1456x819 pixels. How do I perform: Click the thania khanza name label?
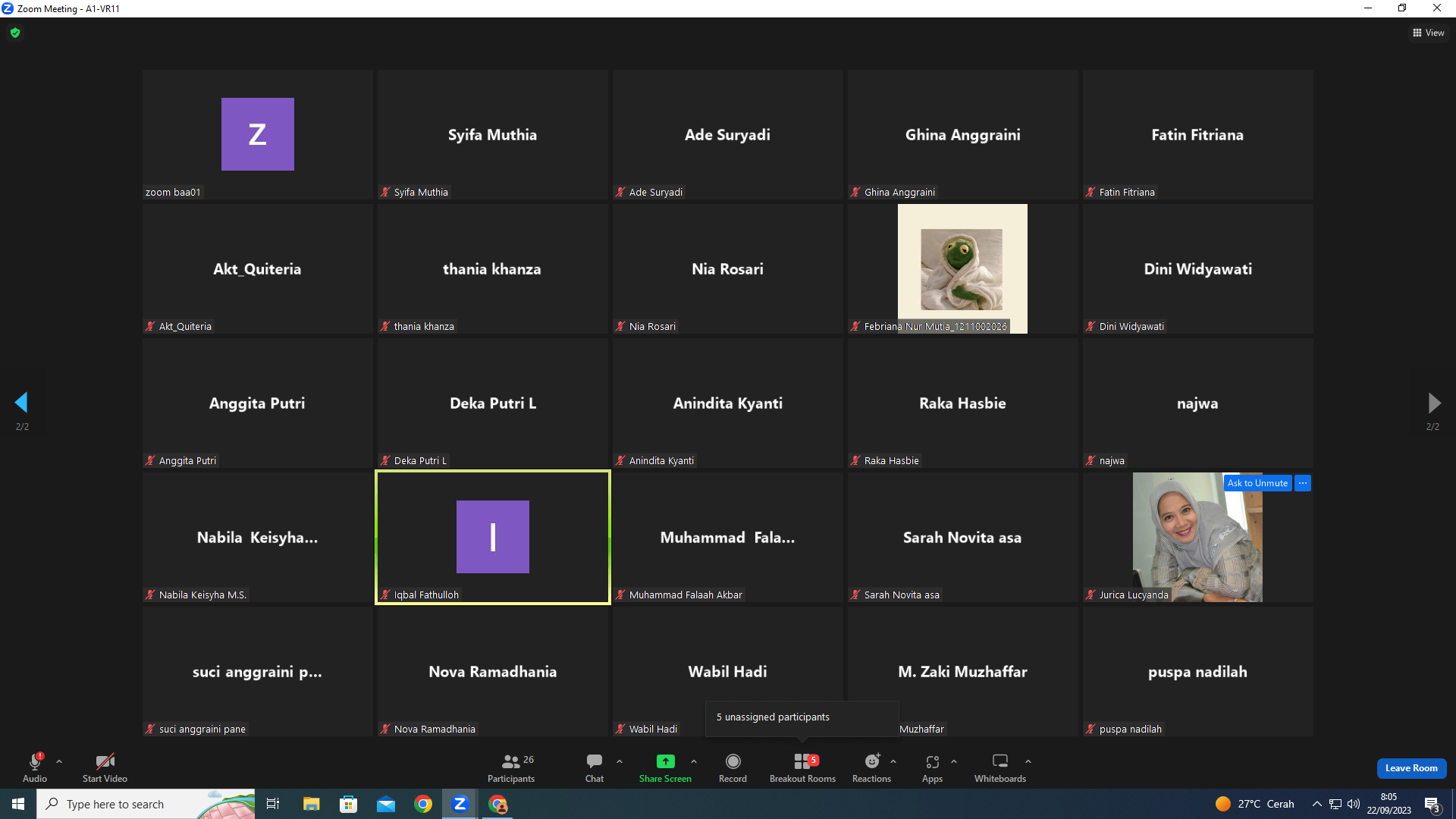click(x=424, y=327)
